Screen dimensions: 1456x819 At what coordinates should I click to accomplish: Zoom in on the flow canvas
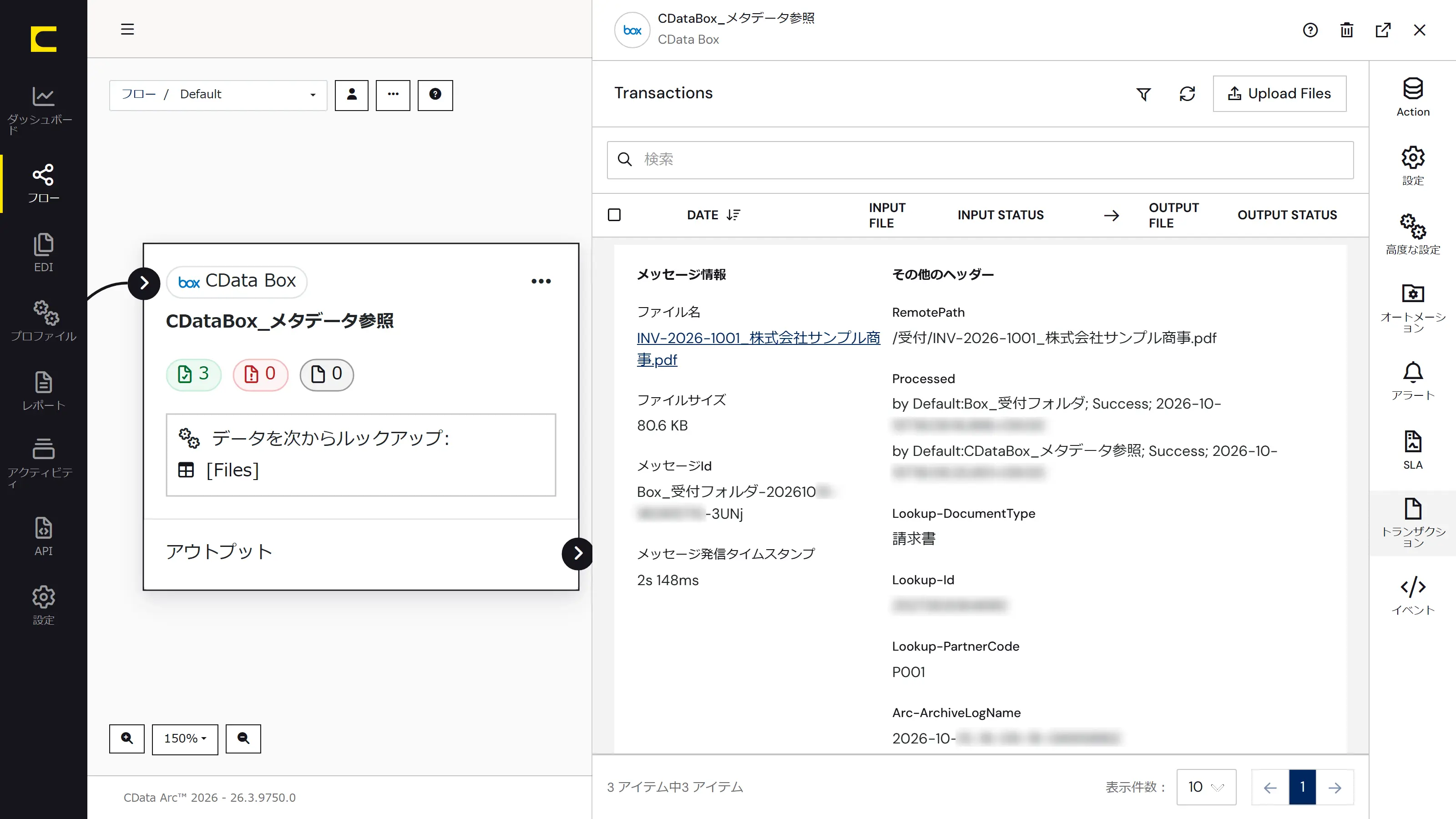coord(126,738)
